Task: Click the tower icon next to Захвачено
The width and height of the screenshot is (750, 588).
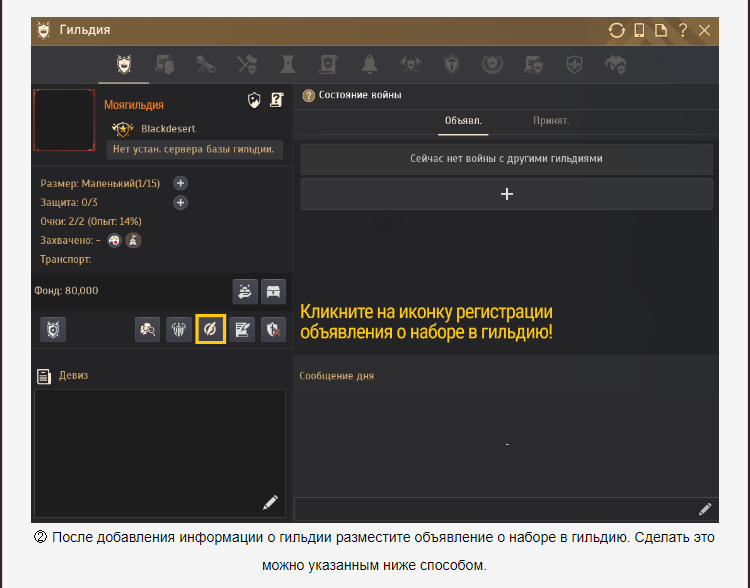Action: click(133, 240)
